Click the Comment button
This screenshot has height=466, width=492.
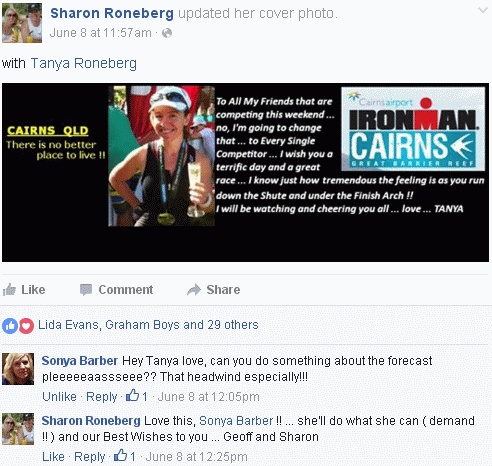117,290
